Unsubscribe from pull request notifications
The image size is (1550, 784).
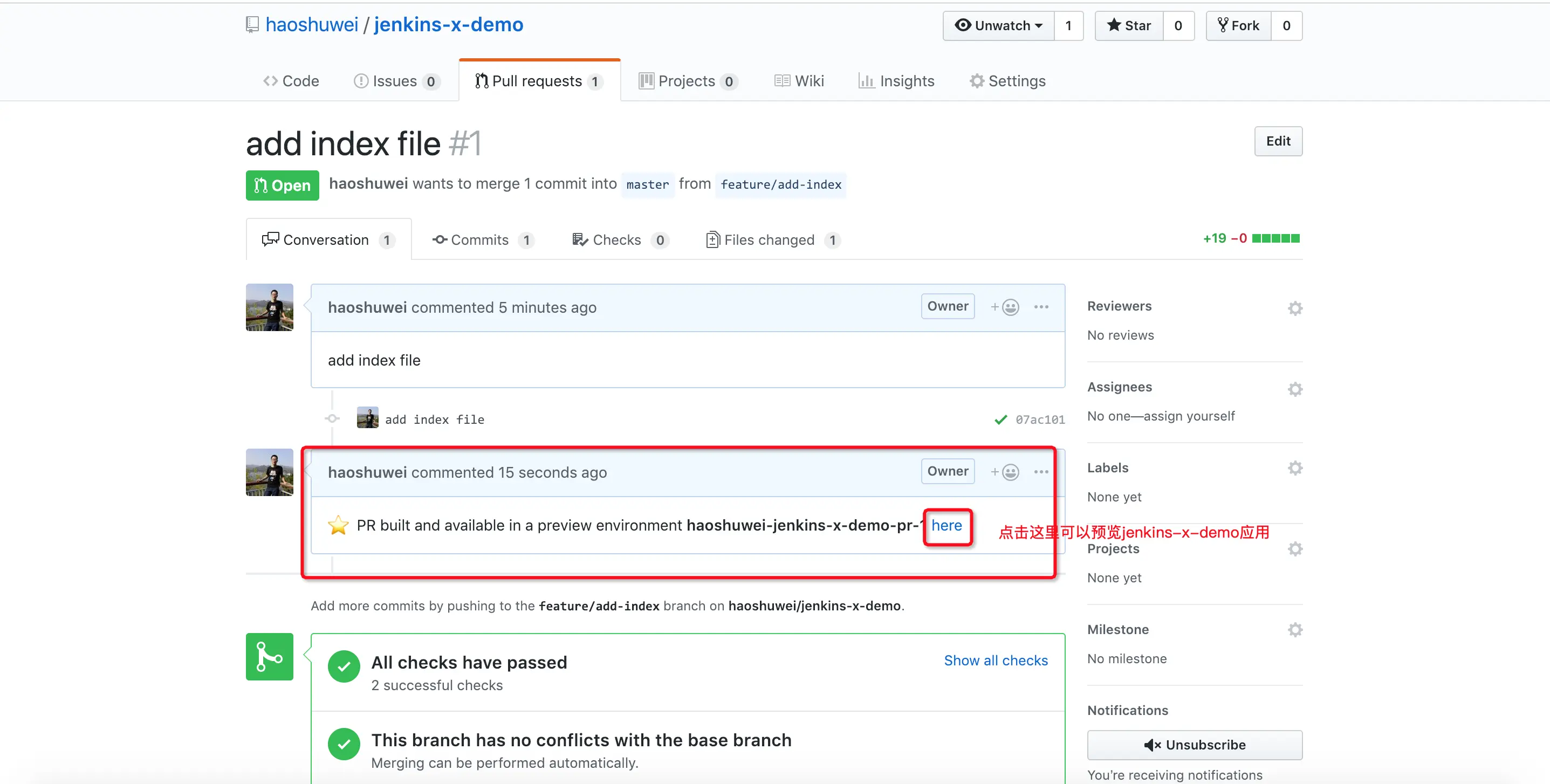(1195, 745)
